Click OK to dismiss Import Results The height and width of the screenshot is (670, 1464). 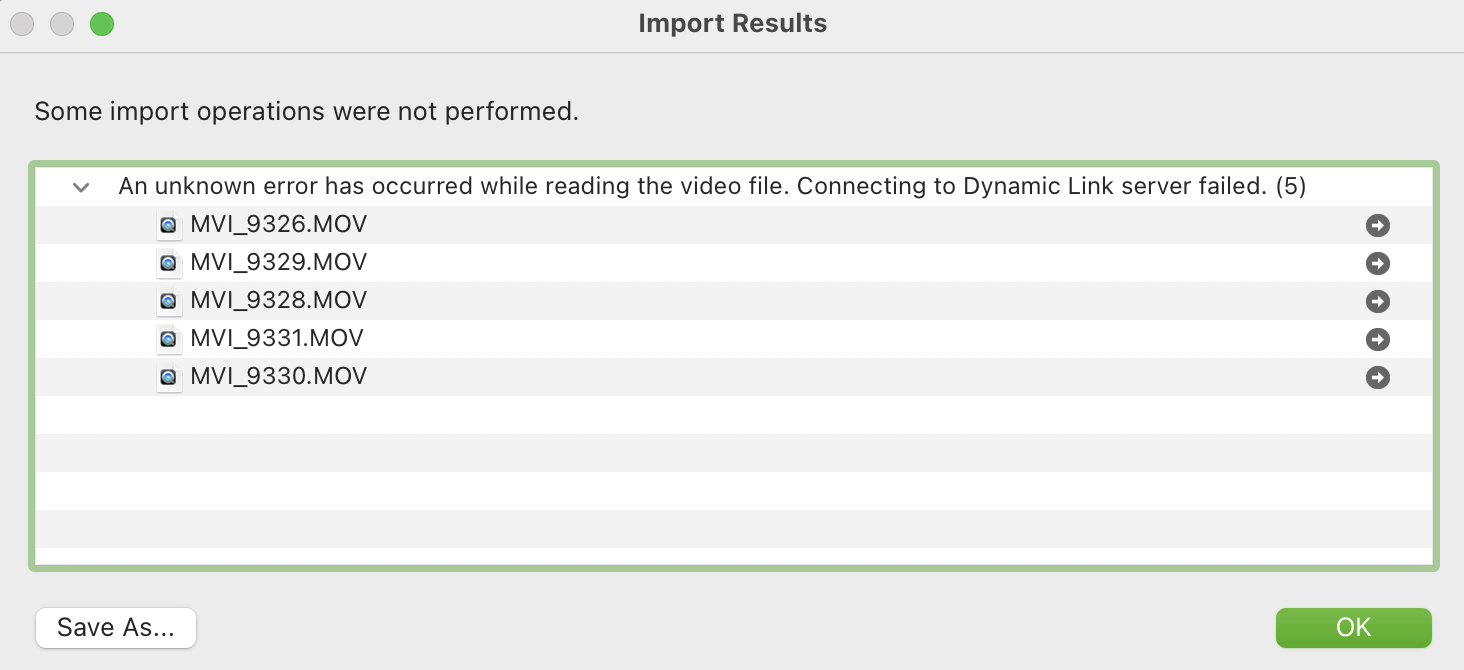click(x=1353, y=627)
